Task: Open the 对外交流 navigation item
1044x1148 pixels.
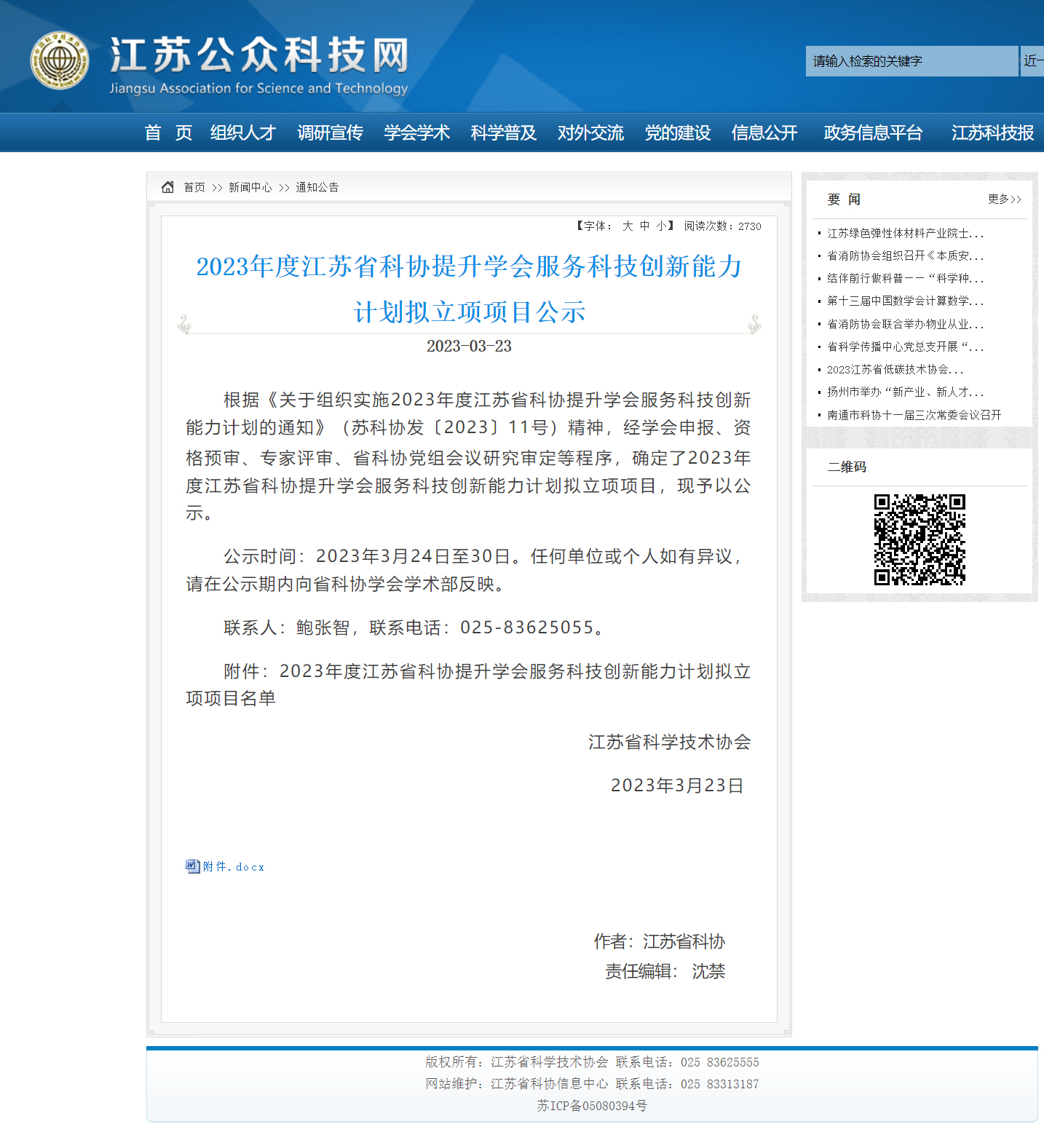Action: tap(590, 132)
